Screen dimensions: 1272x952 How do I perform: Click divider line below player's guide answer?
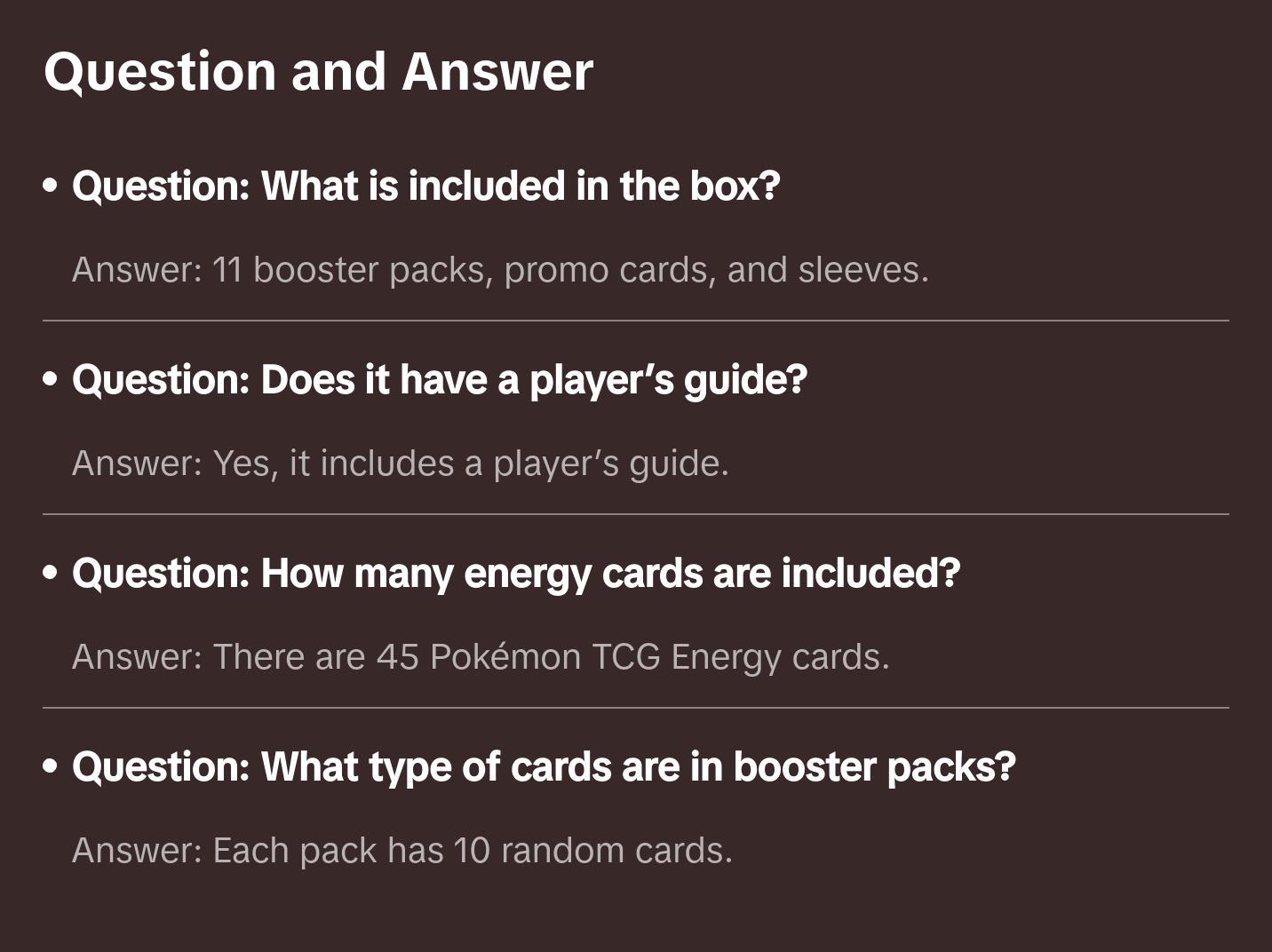point(636,514)
